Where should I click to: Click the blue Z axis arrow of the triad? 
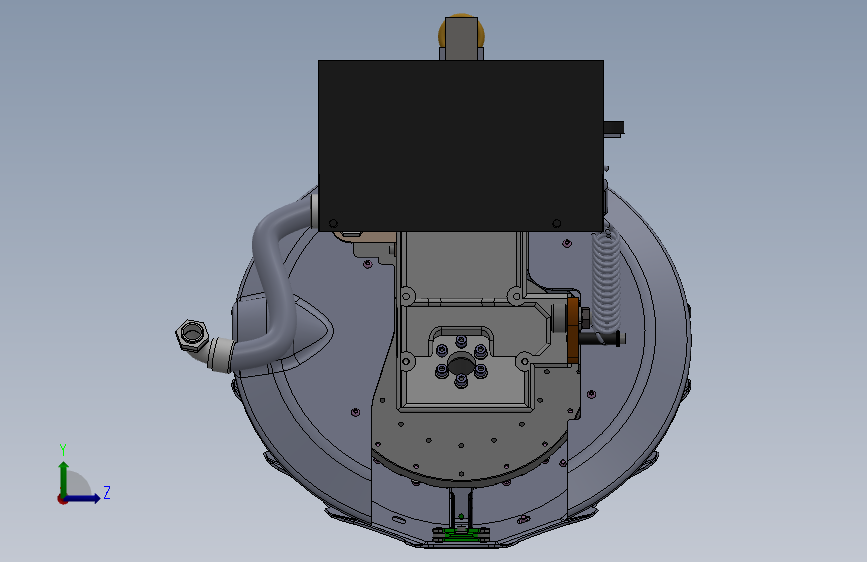83,498
